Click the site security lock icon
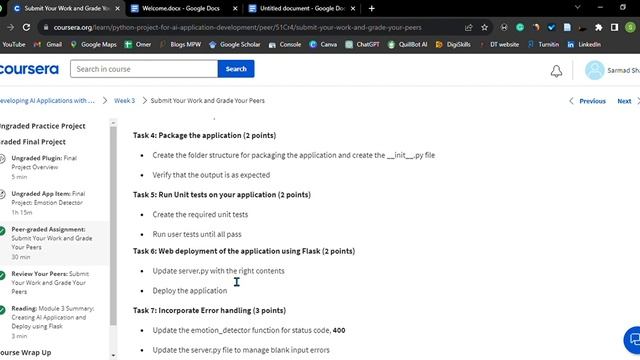The width and height of the screenshot is (640, 360). [x=46, y=27]
